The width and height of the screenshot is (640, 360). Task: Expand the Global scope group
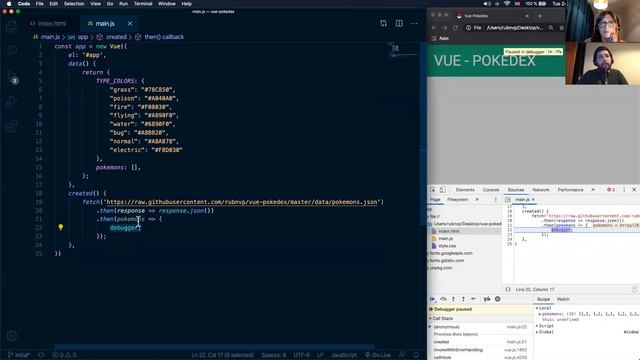537,332
